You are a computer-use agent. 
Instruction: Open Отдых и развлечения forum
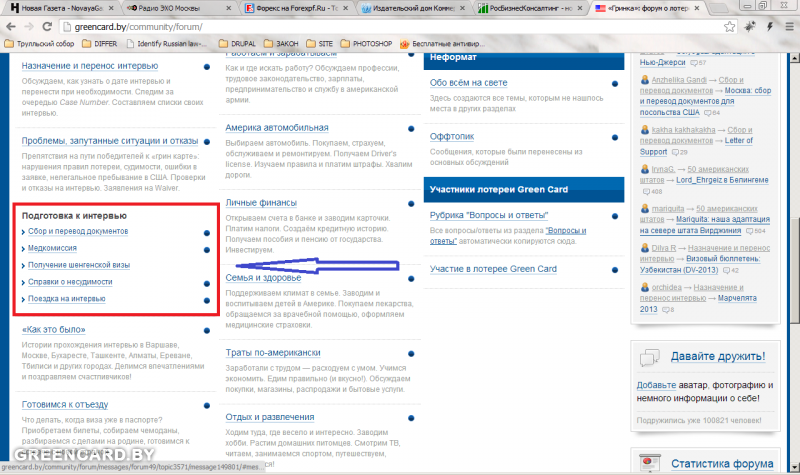point(270,417)
